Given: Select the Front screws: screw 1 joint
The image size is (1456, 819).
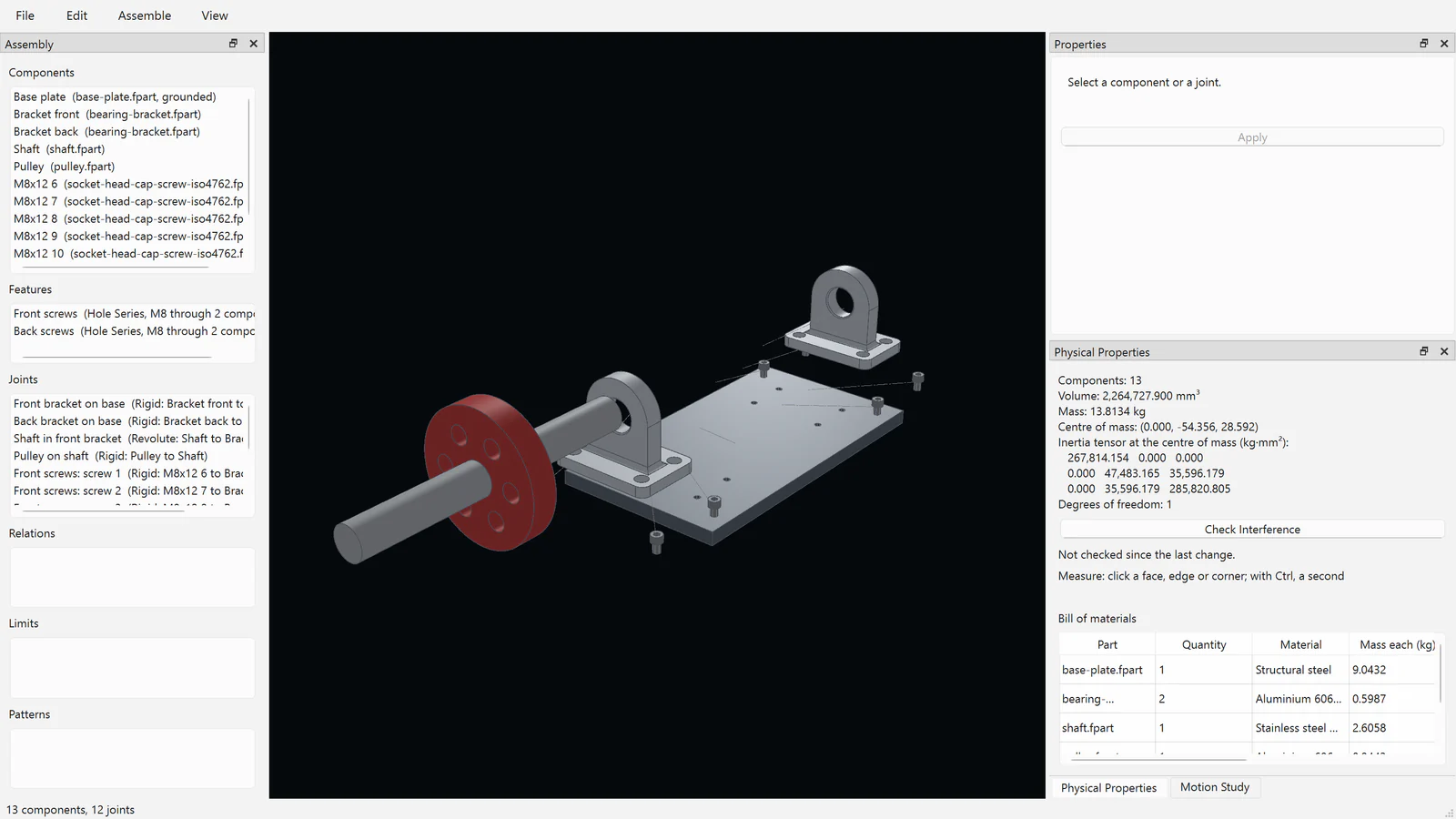Looking at the screenshot, I should tap(129, 473).
